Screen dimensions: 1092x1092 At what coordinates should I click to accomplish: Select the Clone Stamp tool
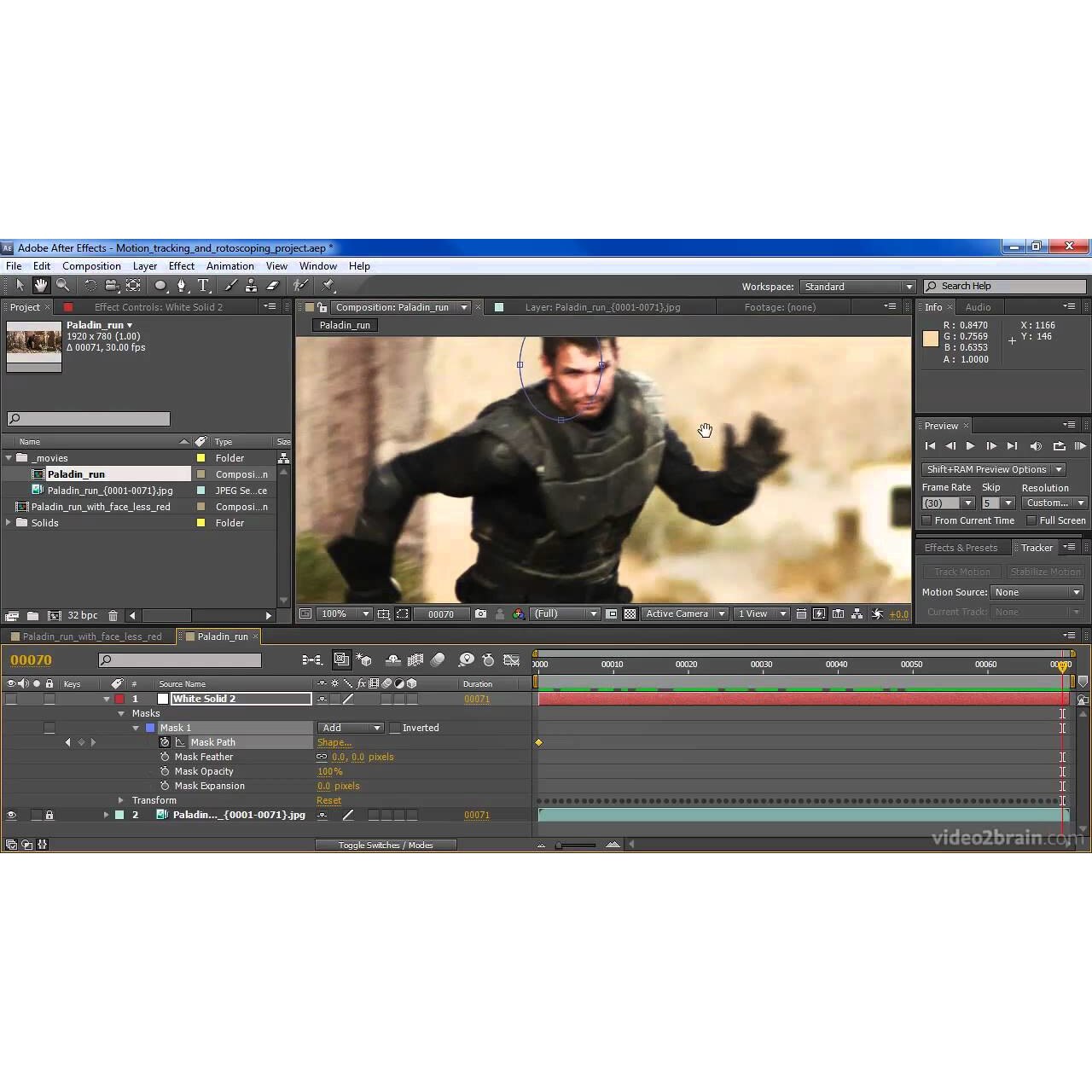(252, 286)
